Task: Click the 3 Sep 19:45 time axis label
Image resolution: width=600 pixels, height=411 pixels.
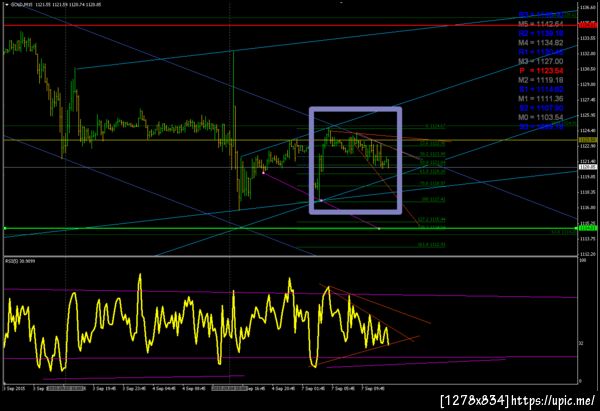Action: 104,388
